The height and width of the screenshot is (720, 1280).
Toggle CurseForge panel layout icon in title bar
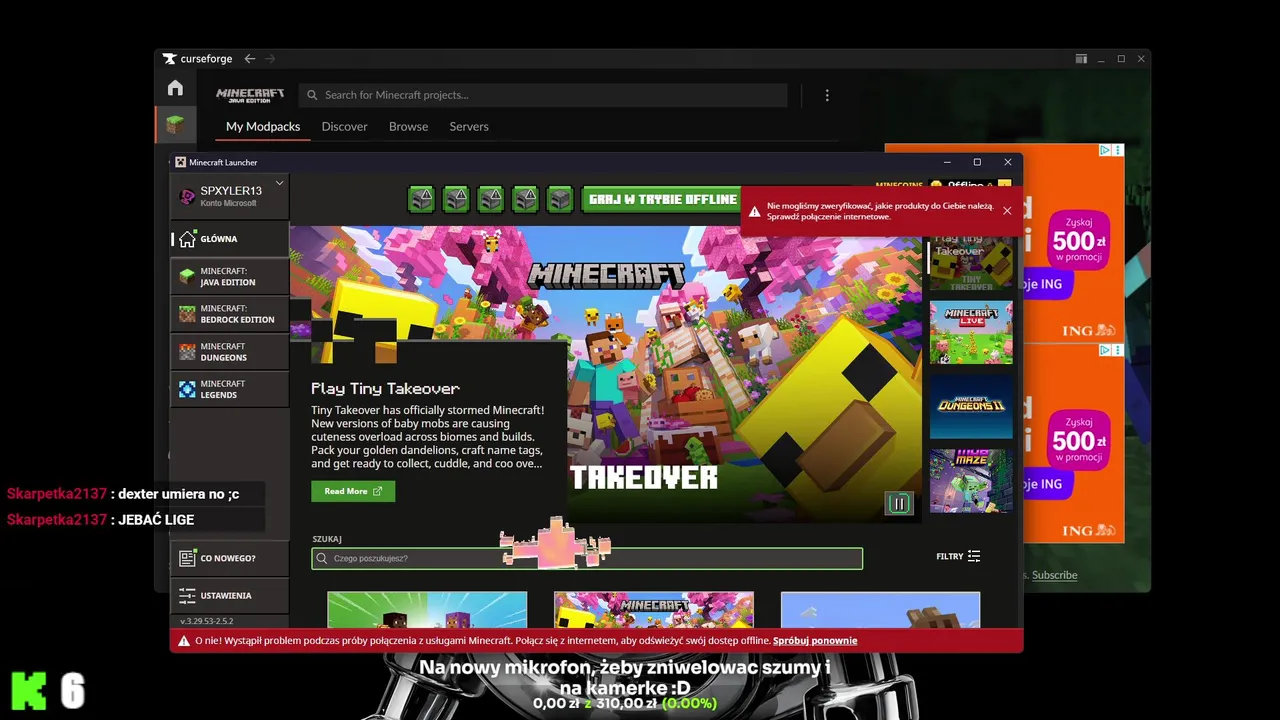point(1081,59)
